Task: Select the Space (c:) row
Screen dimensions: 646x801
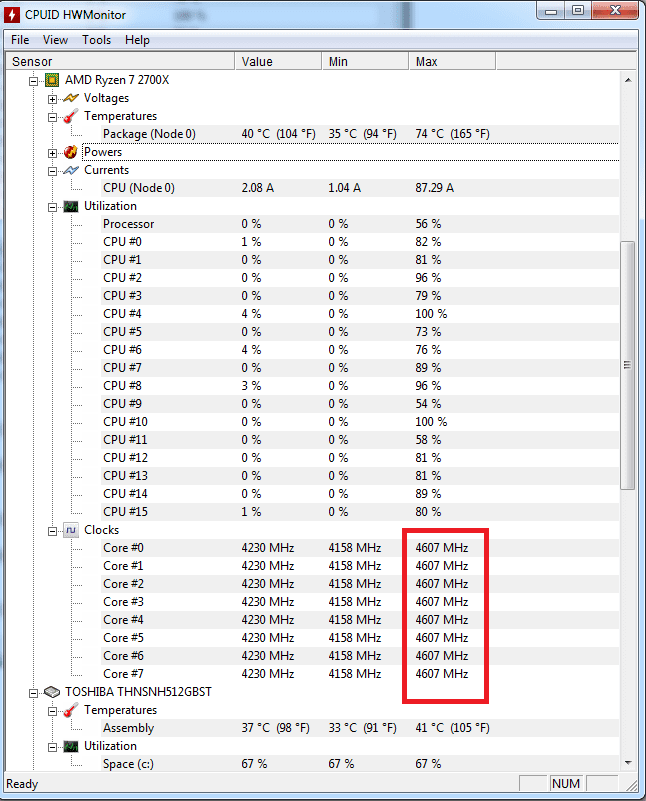Action: (x=360, y=764)
